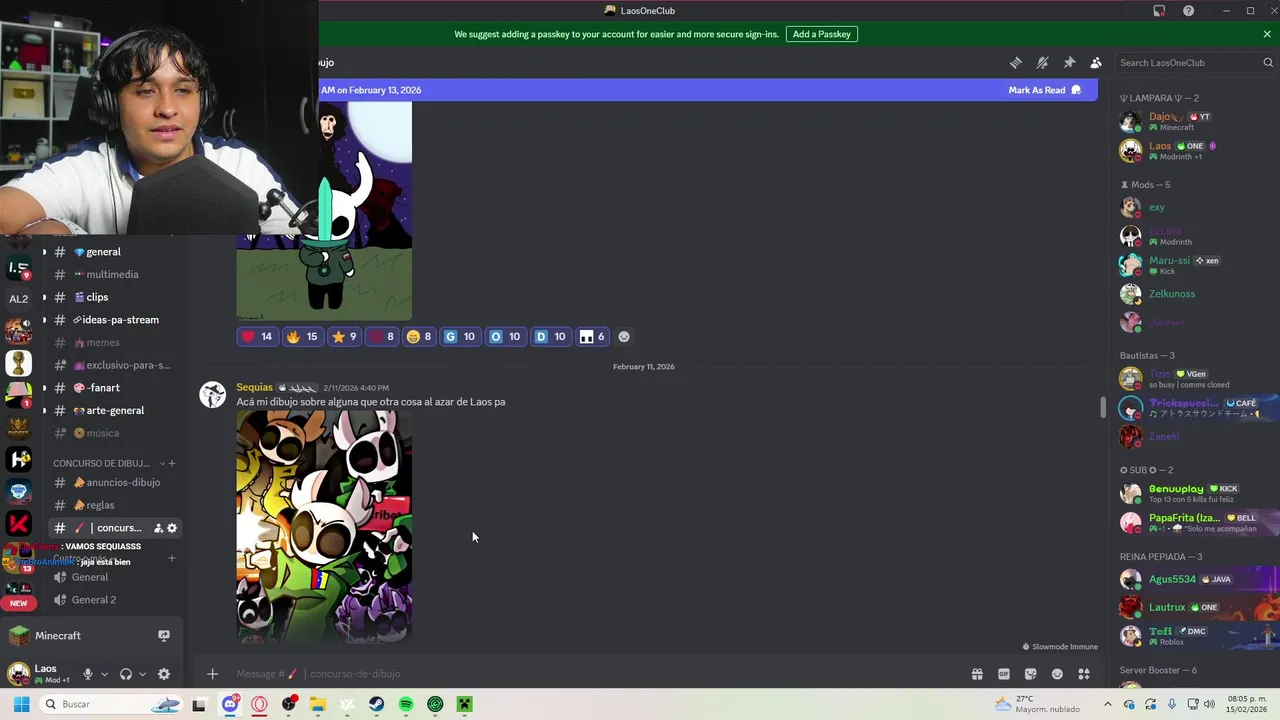Open pinned messages icon
Screen dimensions: 1280x720
point(1069,62)
